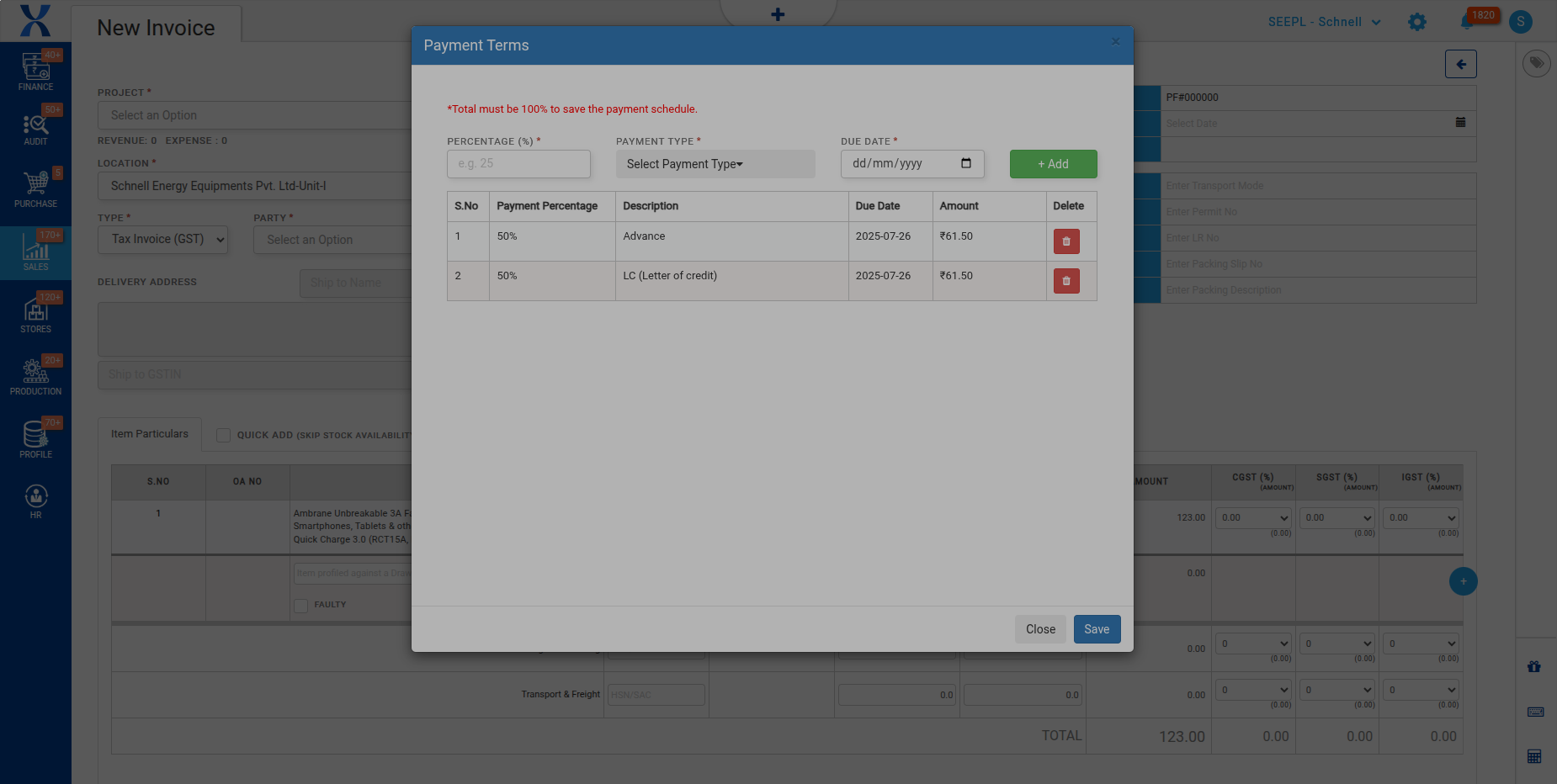Open the settings gear in header
Screen dimensions: 1557x784
tap(1417, 22)
